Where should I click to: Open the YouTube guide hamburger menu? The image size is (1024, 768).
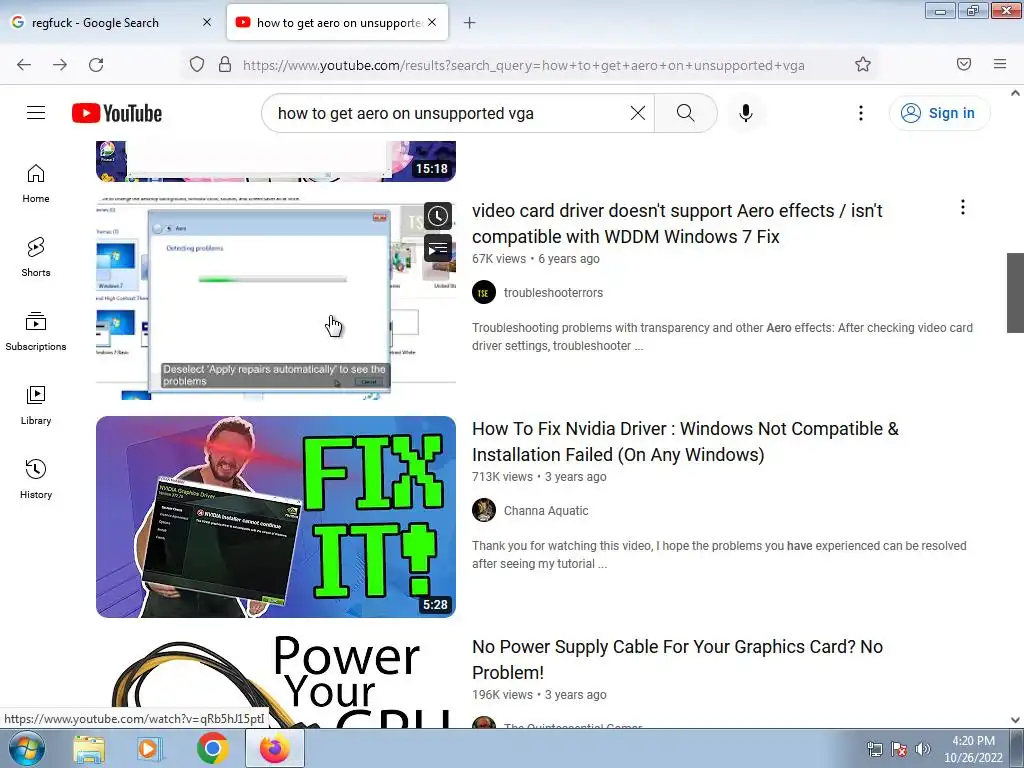(36, 113)
